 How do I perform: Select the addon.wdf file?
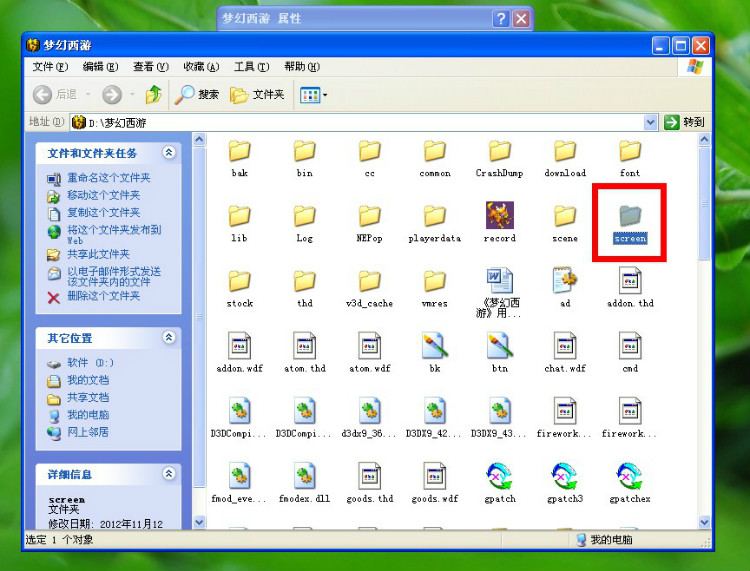click(x=239, y=352)
